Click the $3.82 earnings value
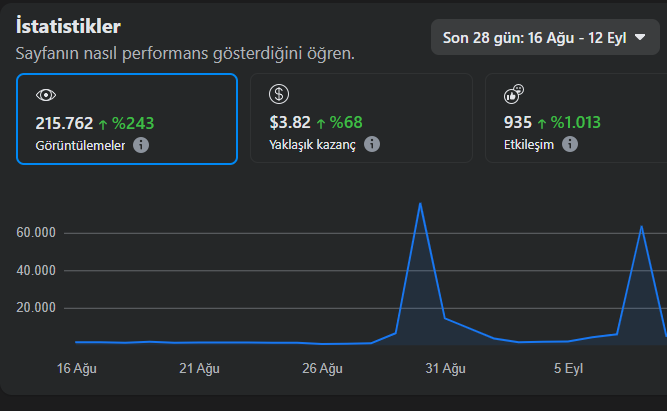Screen dimensions: 667x411 (x=290, y=123)
